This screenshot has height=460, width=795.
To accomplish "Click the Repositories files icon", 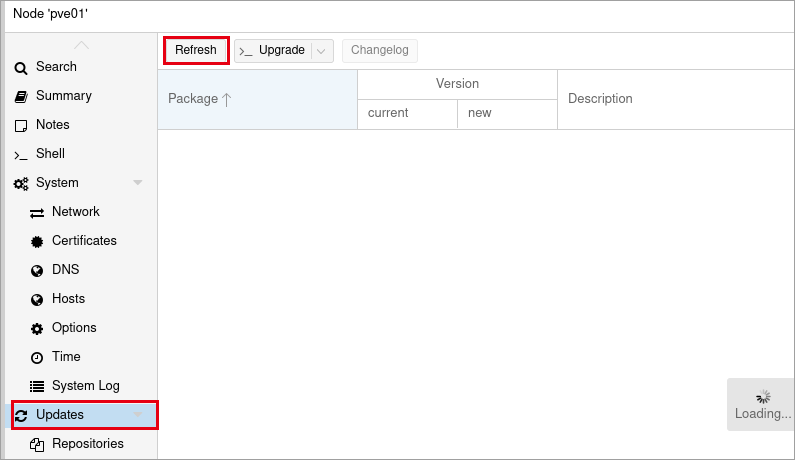I will pos(37,445).
